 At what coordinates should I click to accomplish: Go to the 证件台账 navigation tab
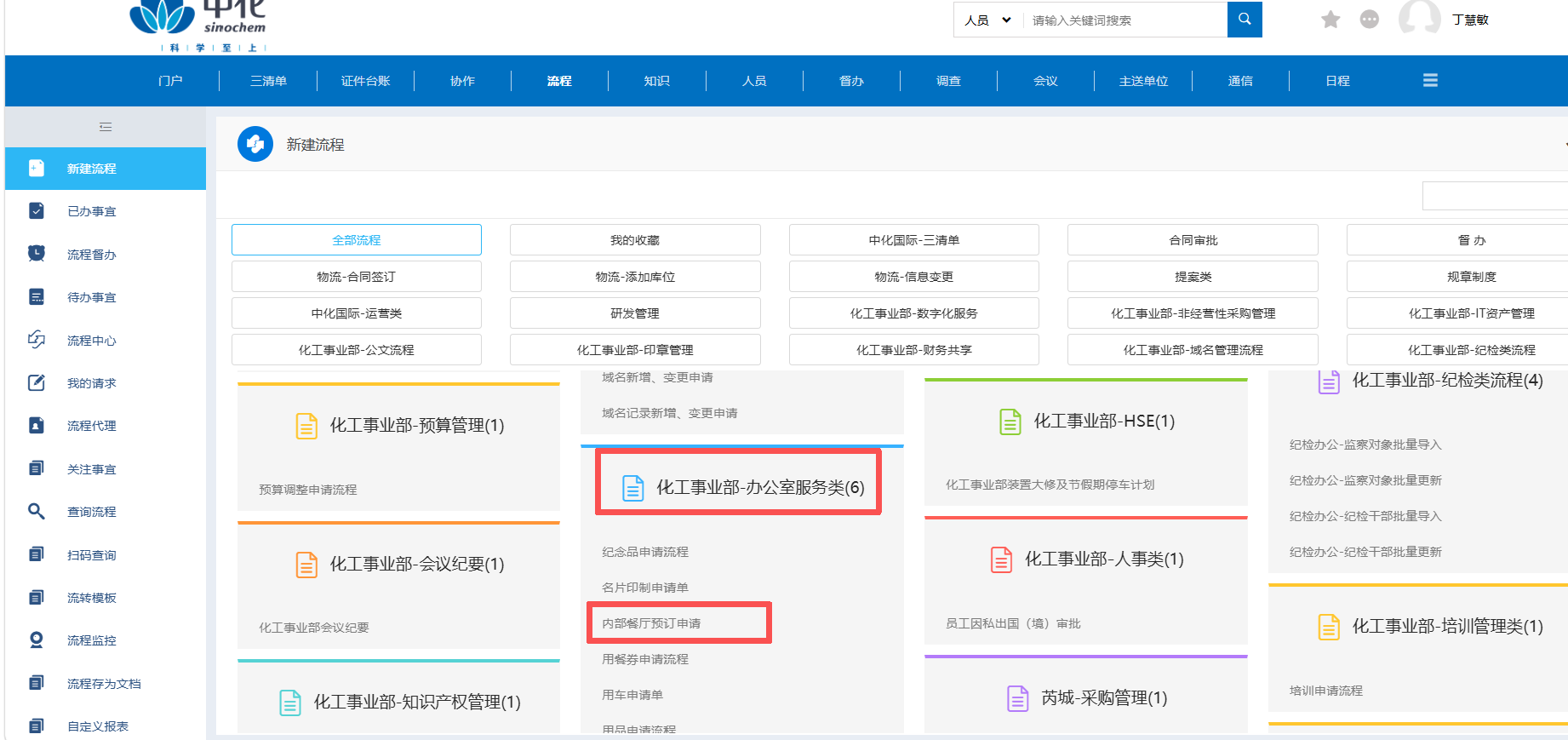pos(366,81)
